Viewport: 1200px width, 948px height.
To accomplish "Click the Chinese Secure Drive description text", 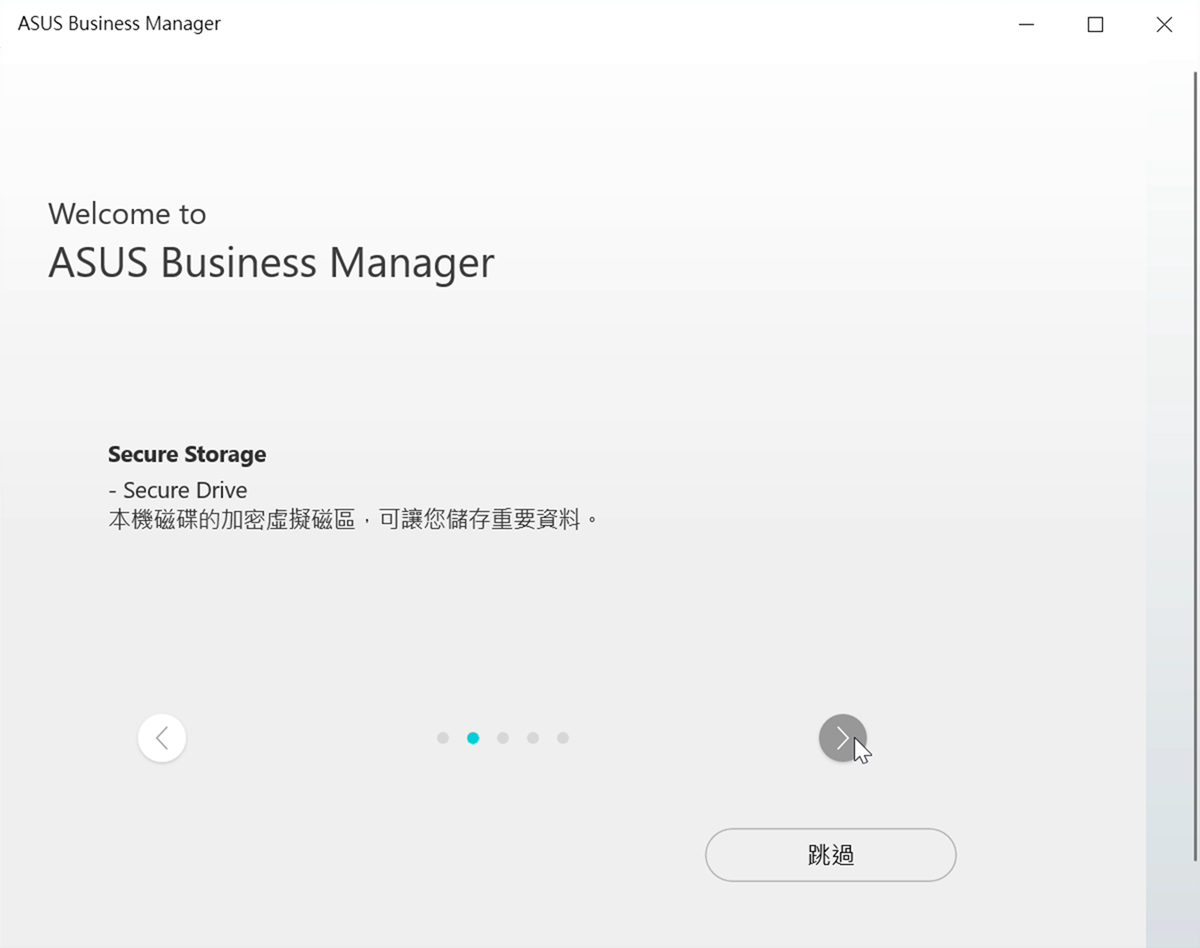I will coord(353,520).
